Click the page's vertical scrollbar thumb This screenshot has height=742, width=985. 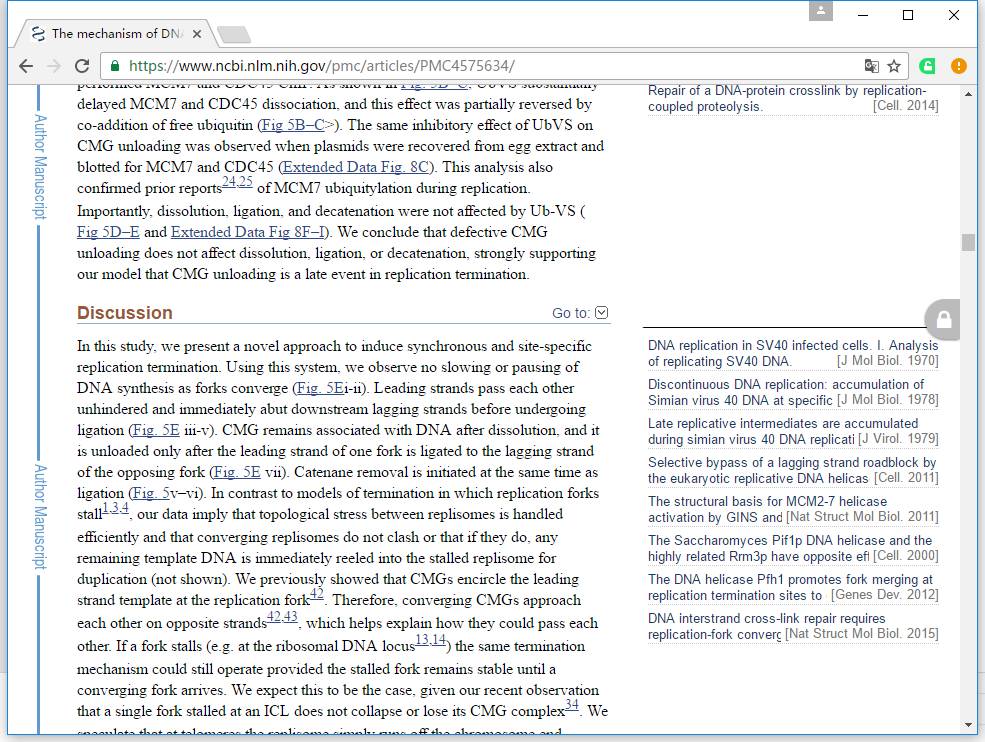[967, 242]
